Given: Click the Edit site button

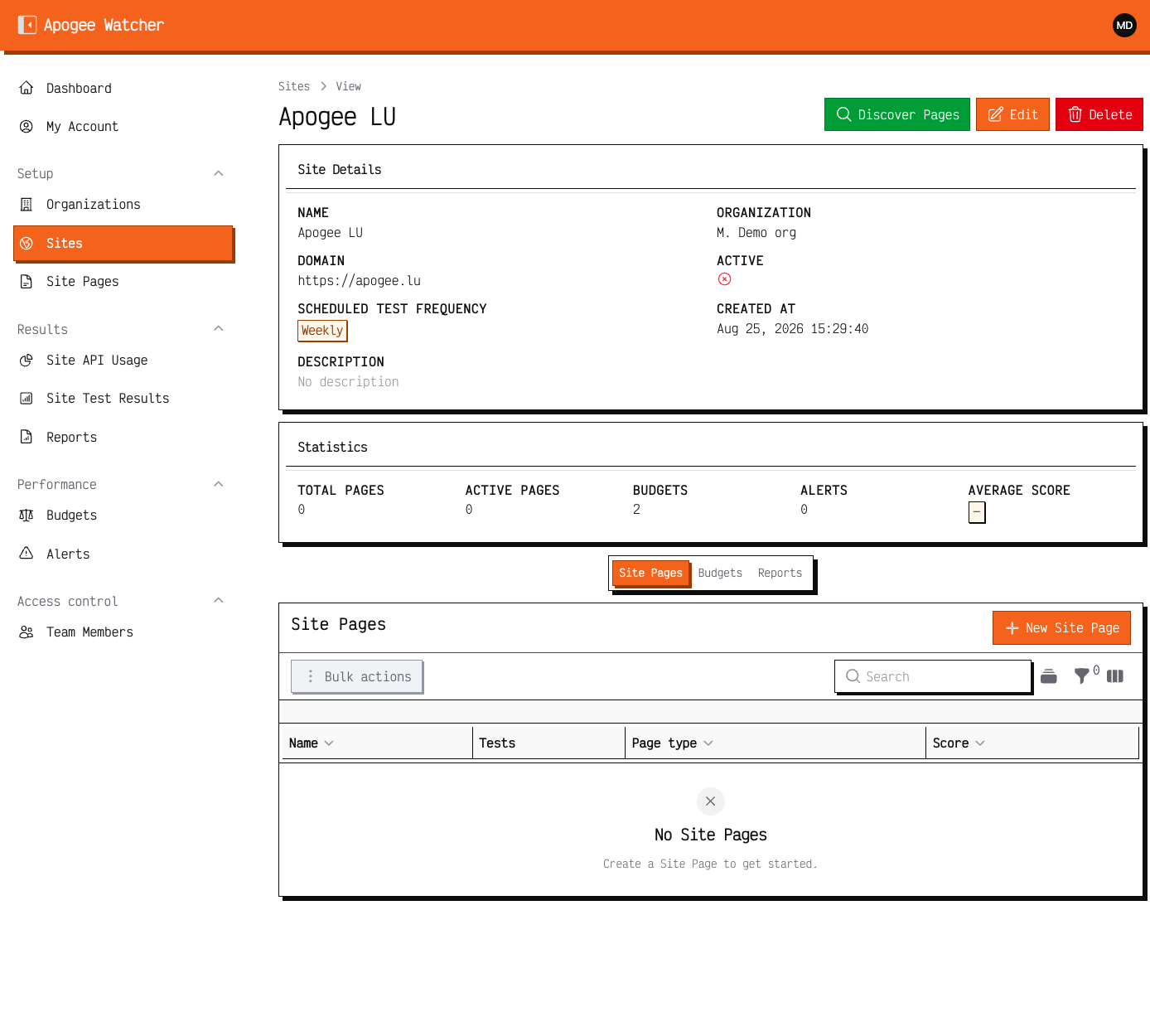Looking at the screenshot, I should tap(1012, 114).
